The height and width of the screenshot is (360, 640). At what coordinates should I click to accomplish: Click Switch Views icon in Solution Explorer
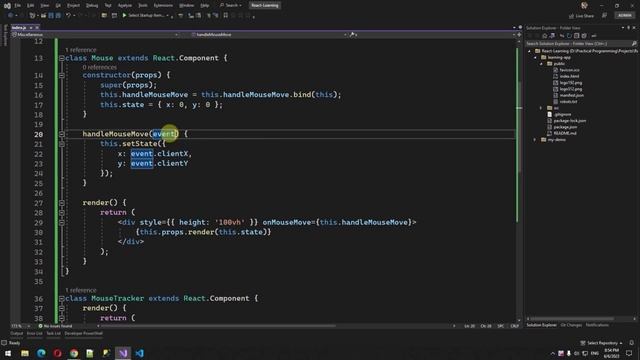552,36
